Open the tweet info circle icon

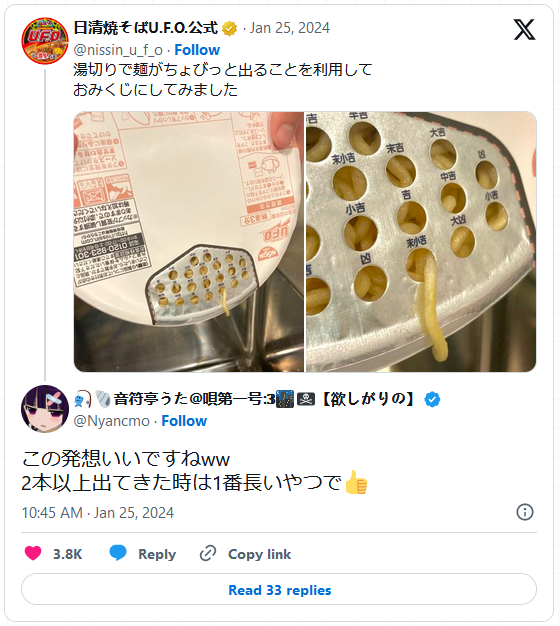pyautogui.click(x=524, y=512)
